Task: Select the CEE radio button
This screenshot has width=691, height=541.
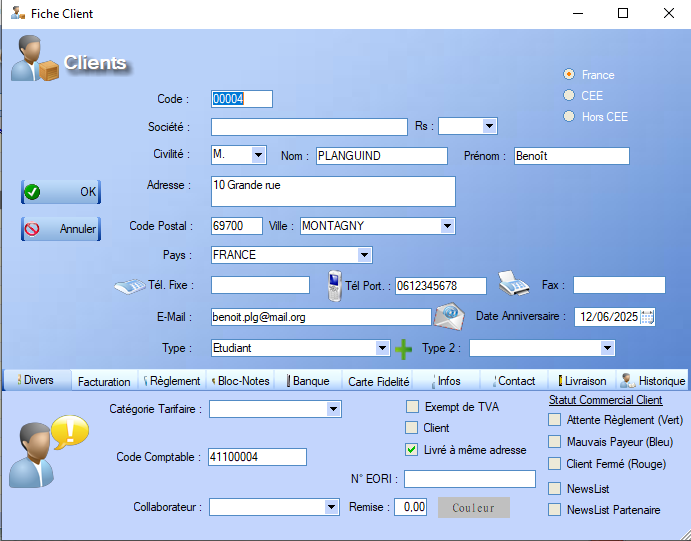Action: coord(569,96)
